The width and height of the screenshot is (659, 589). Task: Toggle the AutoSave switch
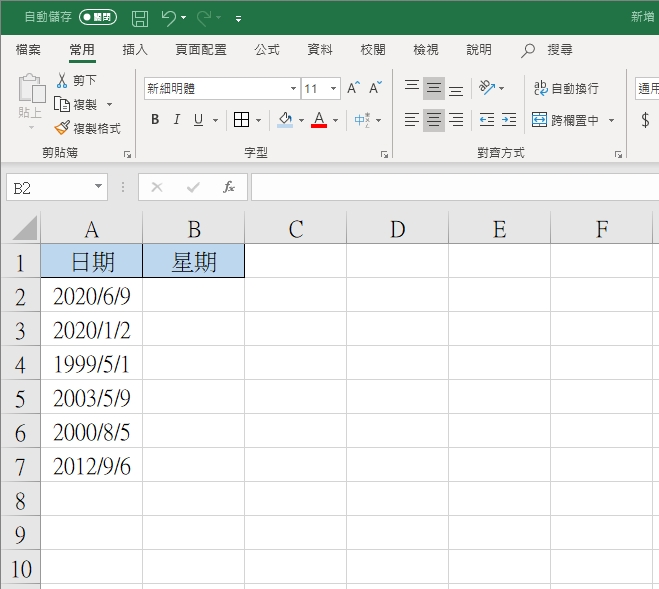[x=97, y=18]
